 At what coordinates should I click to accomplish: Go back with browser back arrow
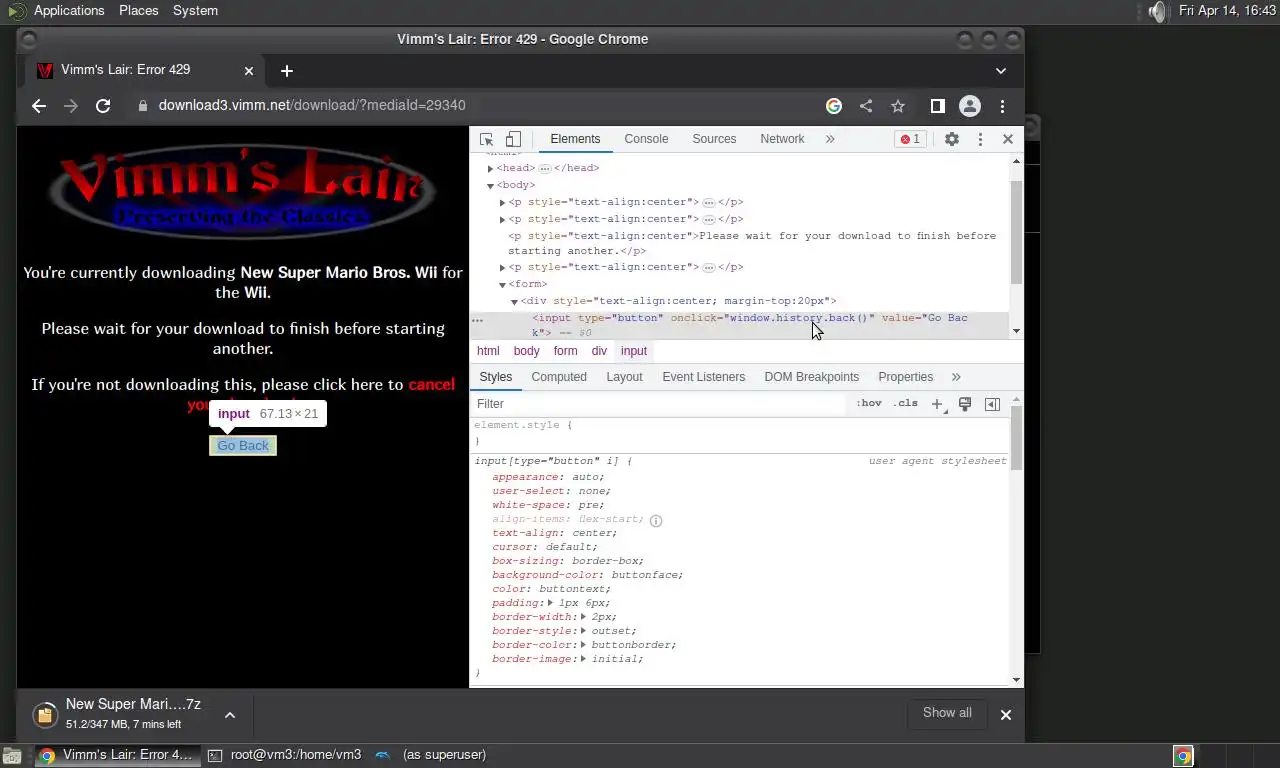[39, 106]
